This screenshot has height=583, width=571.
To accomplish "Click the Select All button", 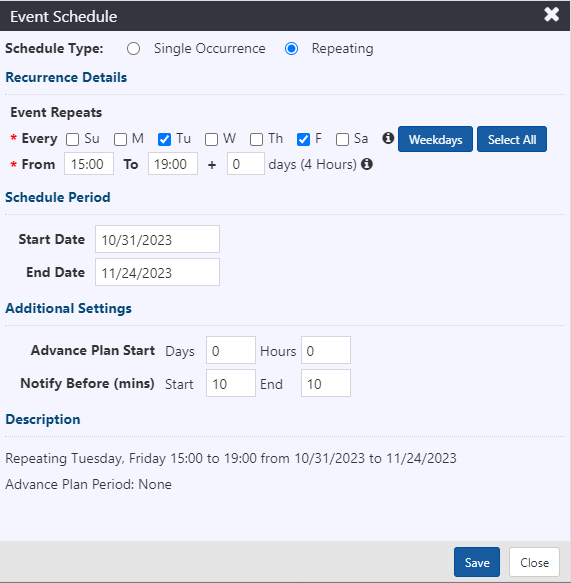I will tap(512, 139).
